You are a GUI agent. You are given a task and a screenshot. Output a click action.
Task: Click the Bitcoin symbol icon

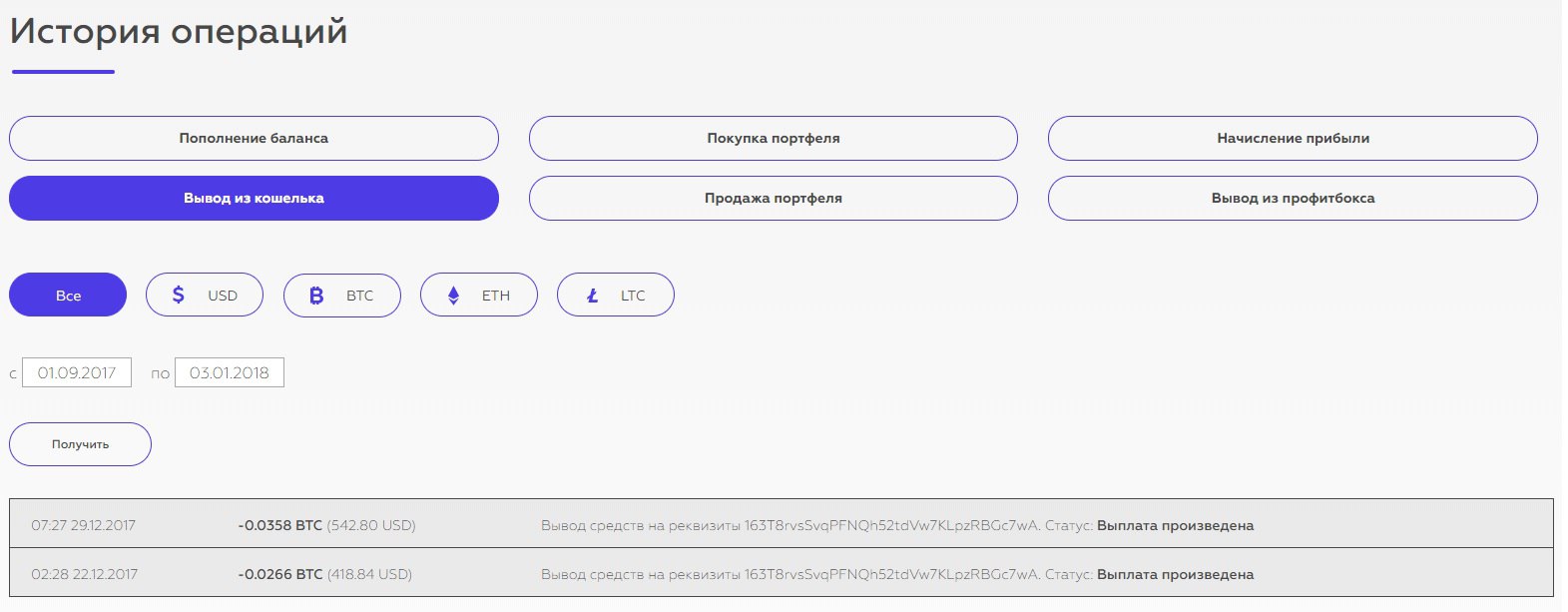click(316, 296)
